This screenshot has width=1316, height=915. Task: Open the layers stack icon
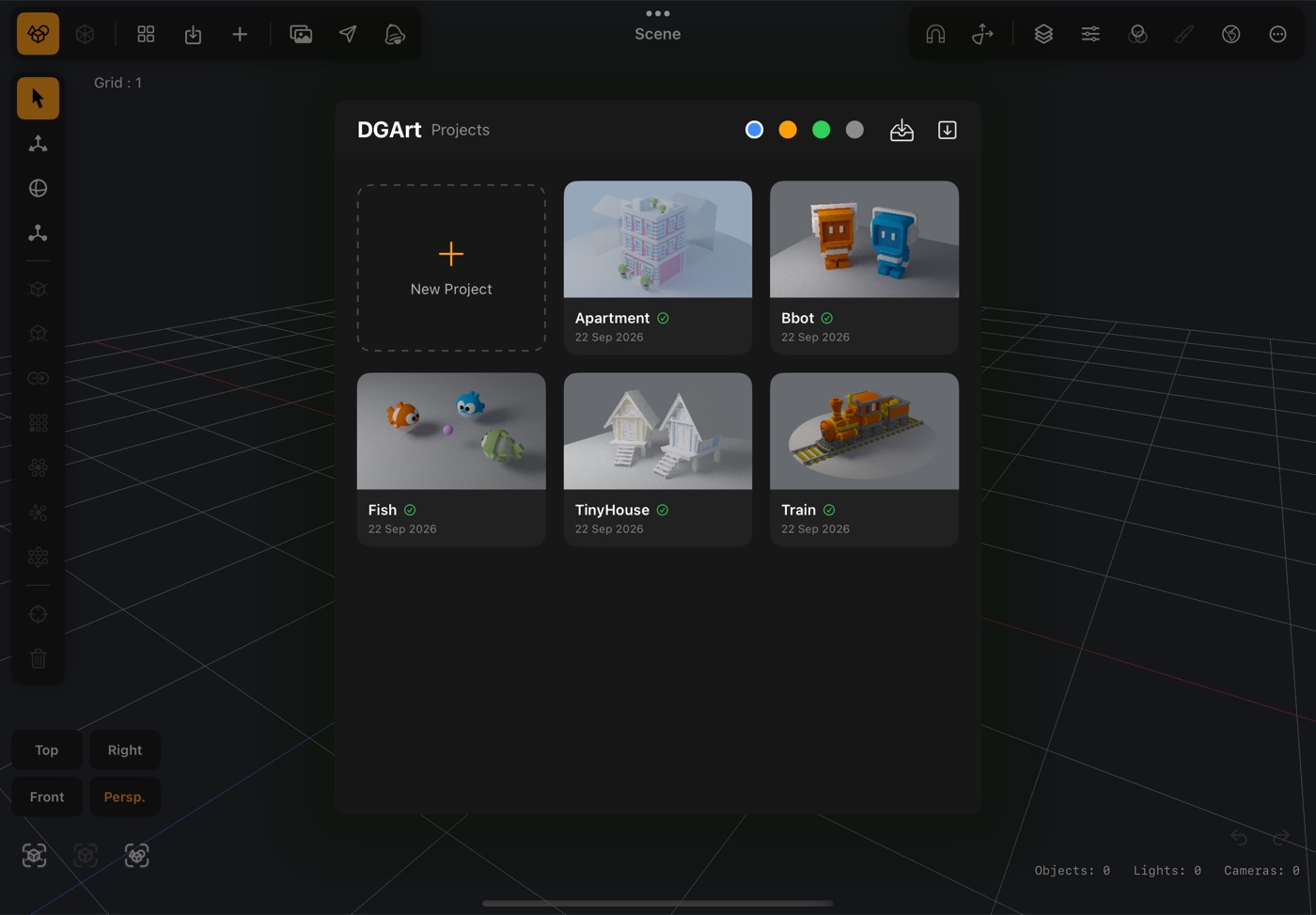point(1043,34)
